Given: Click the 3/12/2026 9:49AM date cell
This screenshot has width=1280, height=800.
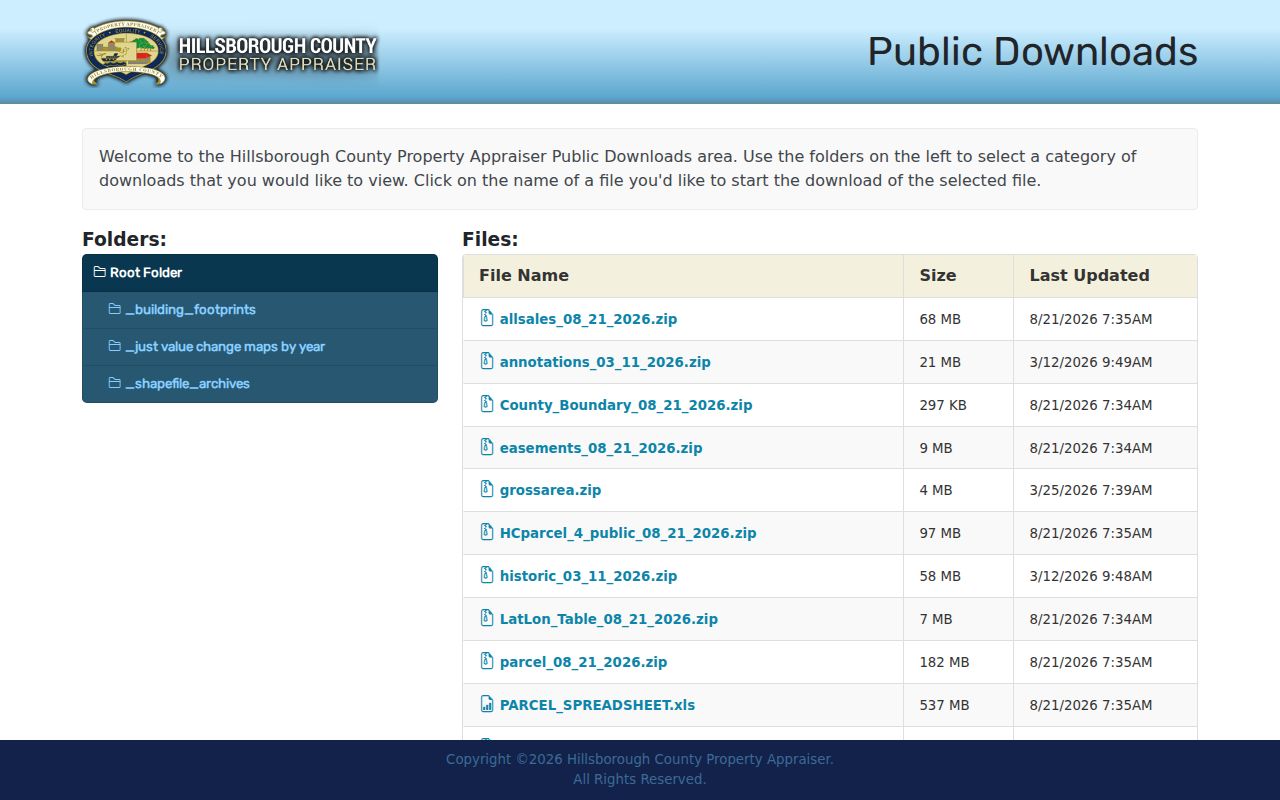Looking at the screenshot, I should (1105, 362).
